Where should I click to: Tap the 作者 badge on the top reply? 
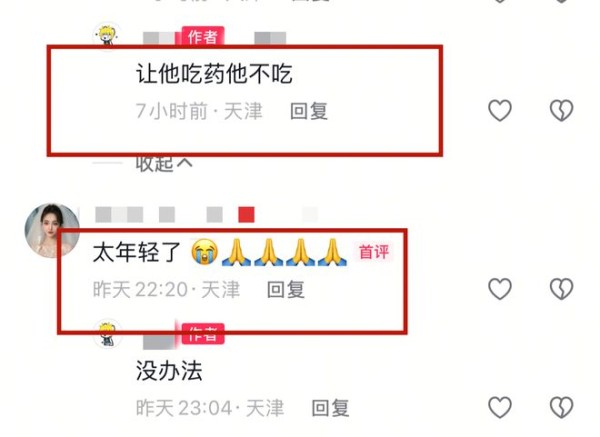tap(202, 36)
